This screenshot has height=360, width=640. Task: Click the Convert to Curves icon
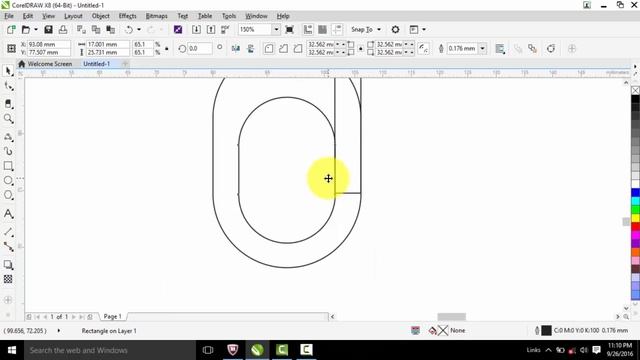pos(551,49)
